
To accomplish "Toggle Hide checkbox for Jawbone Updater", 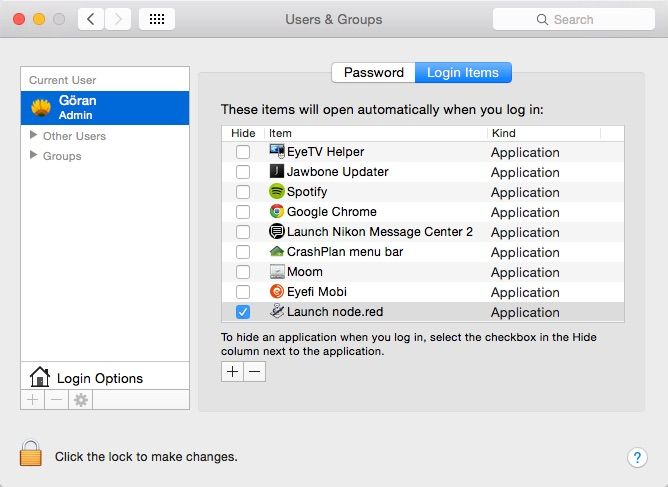I will coord(243,172).
